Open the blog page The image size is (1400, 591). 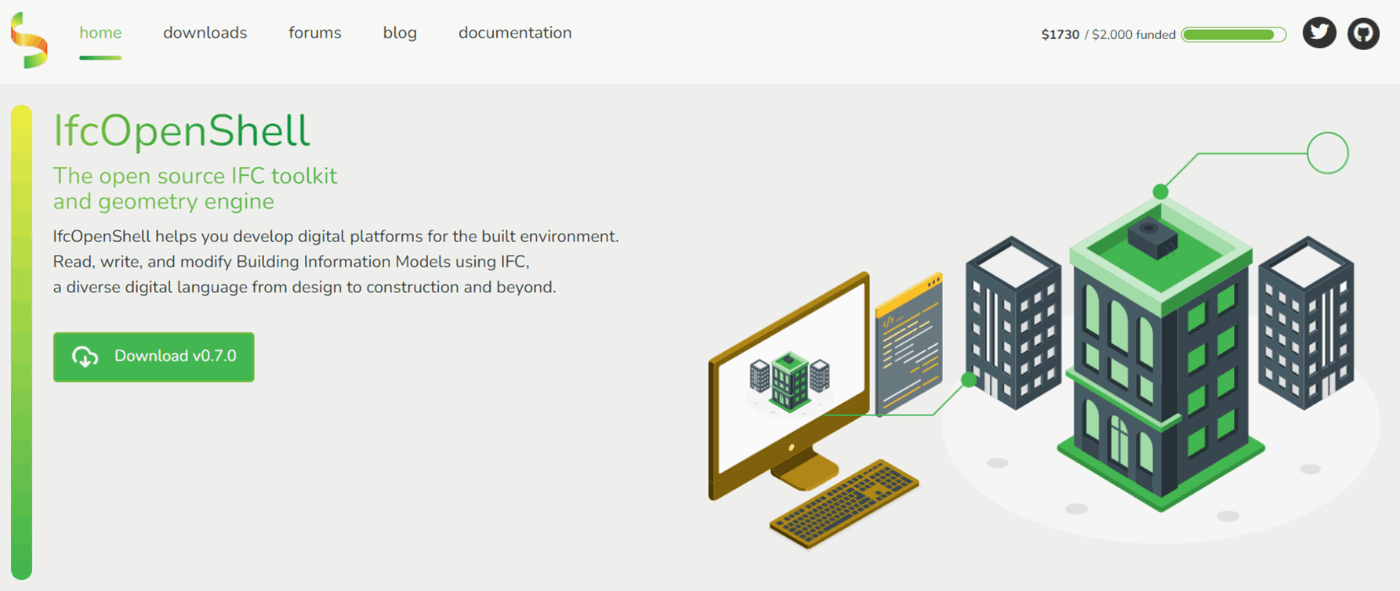coord(400,33)
